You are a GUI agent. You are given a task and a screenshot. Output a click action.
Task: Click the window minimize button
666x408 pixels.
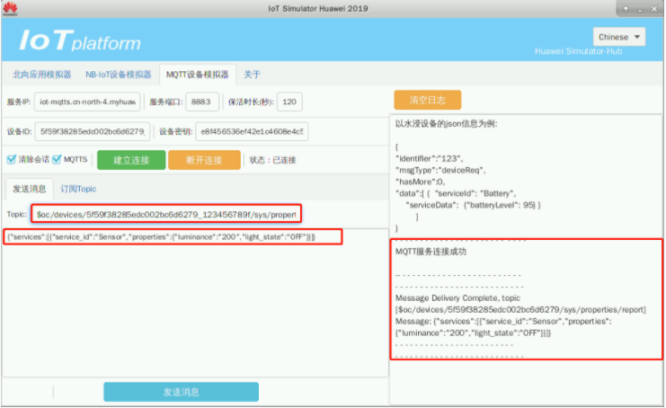click(x=640, y=9)
